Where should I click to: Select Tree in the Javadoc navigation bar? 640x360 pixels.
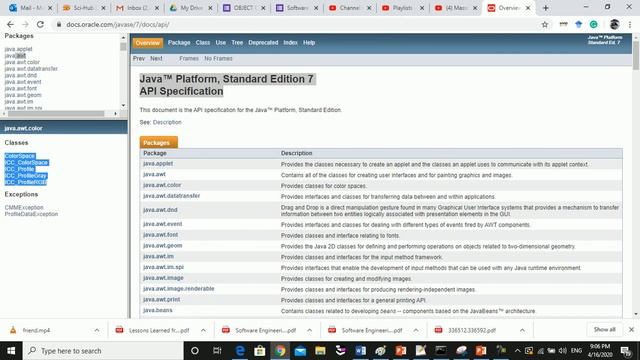tap(237, 42)
